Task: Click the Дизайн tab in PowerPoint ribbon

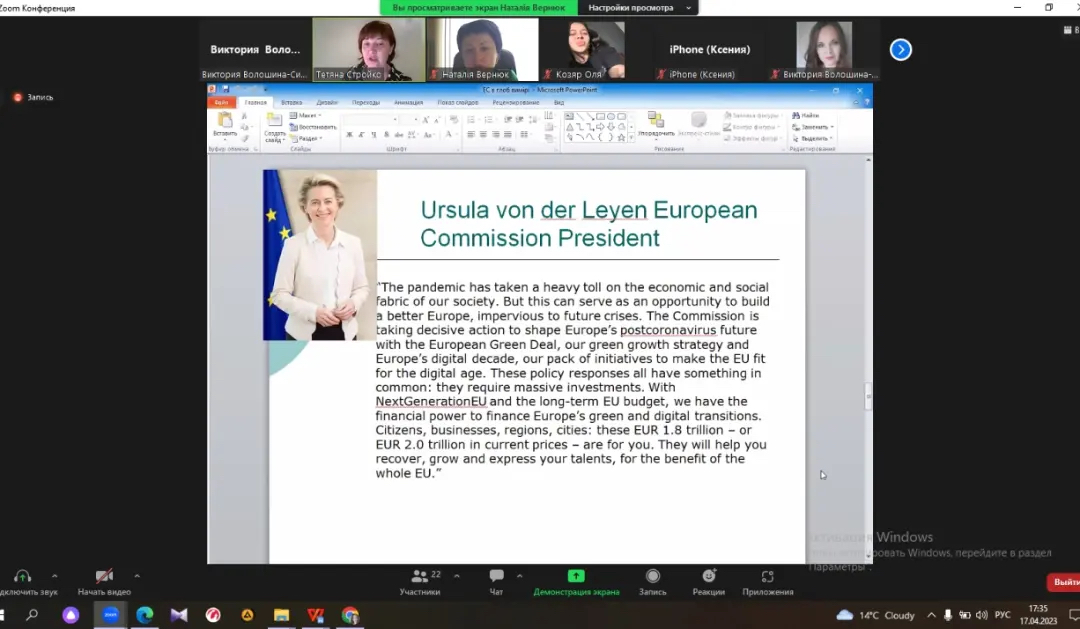Action: (327, 102)
